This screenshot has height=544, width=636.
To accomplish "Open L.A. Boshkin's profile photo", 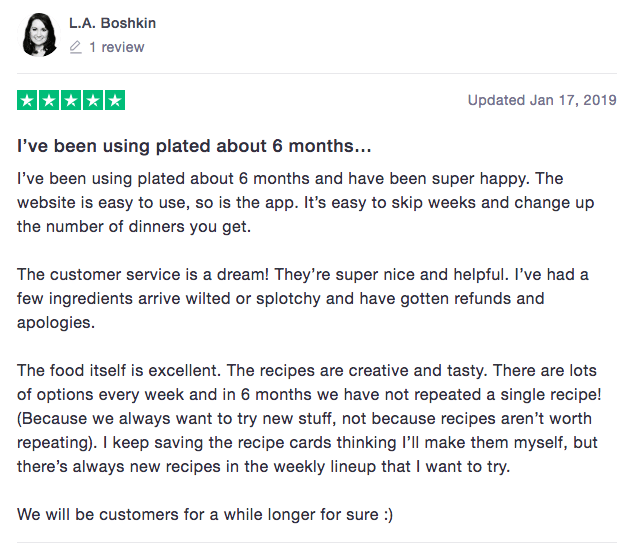I will (39, 35).
